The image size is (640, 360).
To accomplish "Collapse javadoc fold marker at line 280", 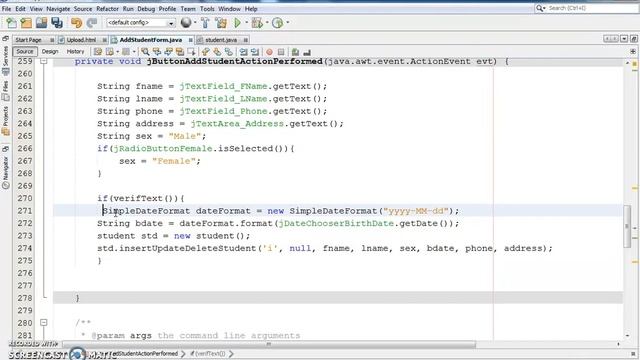I will (44, 322).
